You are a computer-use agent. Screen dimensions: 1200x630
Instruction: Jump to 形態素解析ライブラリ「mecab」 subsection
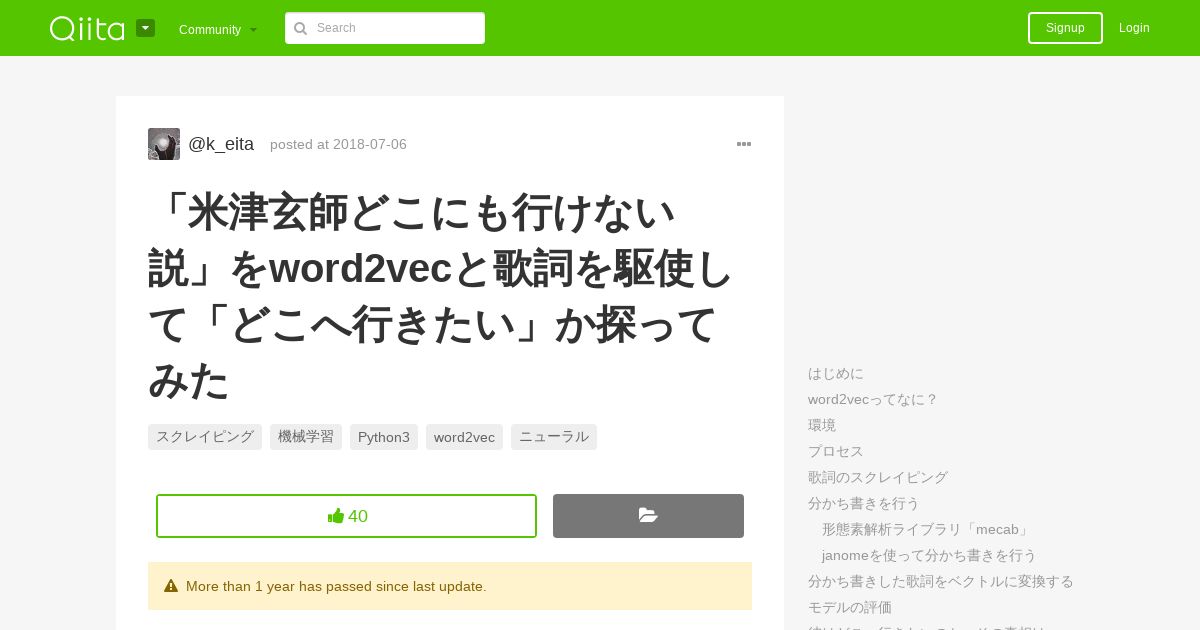point(927,529)
